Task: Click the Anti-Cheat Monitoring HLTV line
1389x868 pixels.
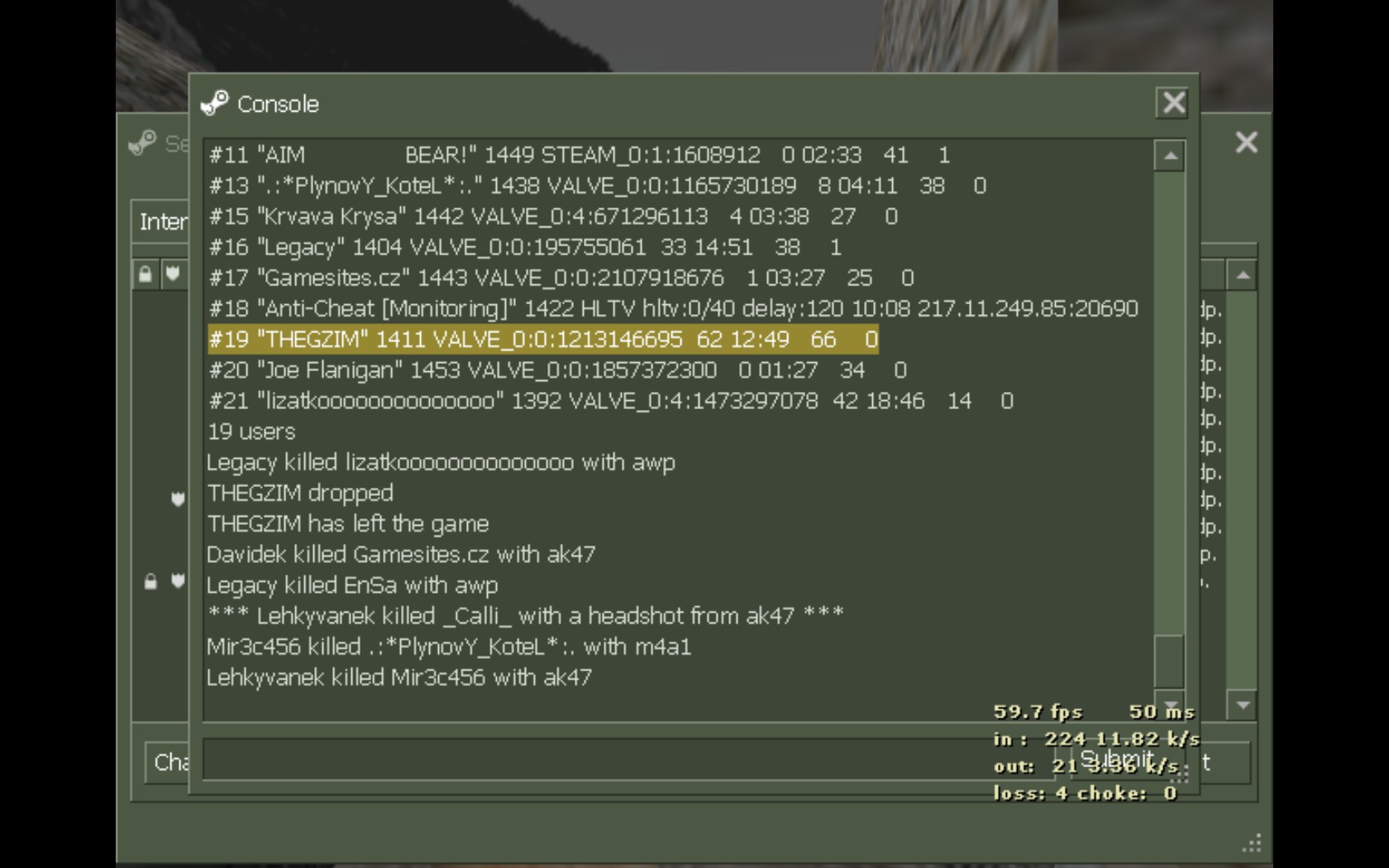Action: click(673, 308)
